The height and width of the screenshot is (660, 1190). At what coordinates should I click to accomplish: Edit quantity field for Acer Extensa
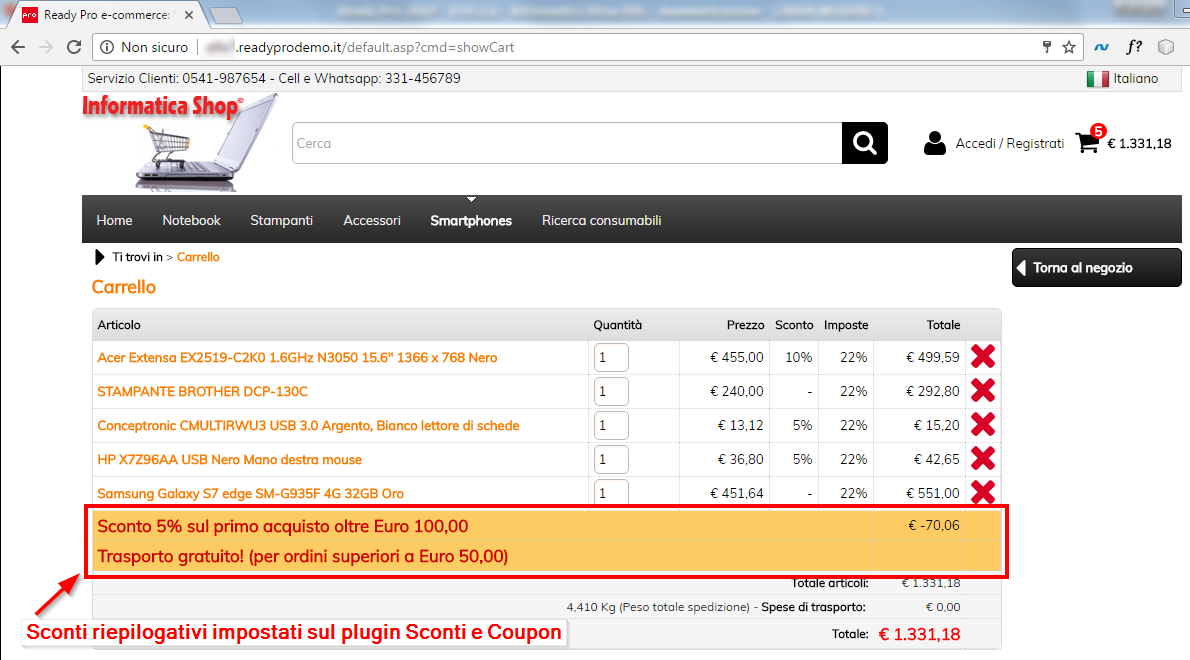coord(611,357)
